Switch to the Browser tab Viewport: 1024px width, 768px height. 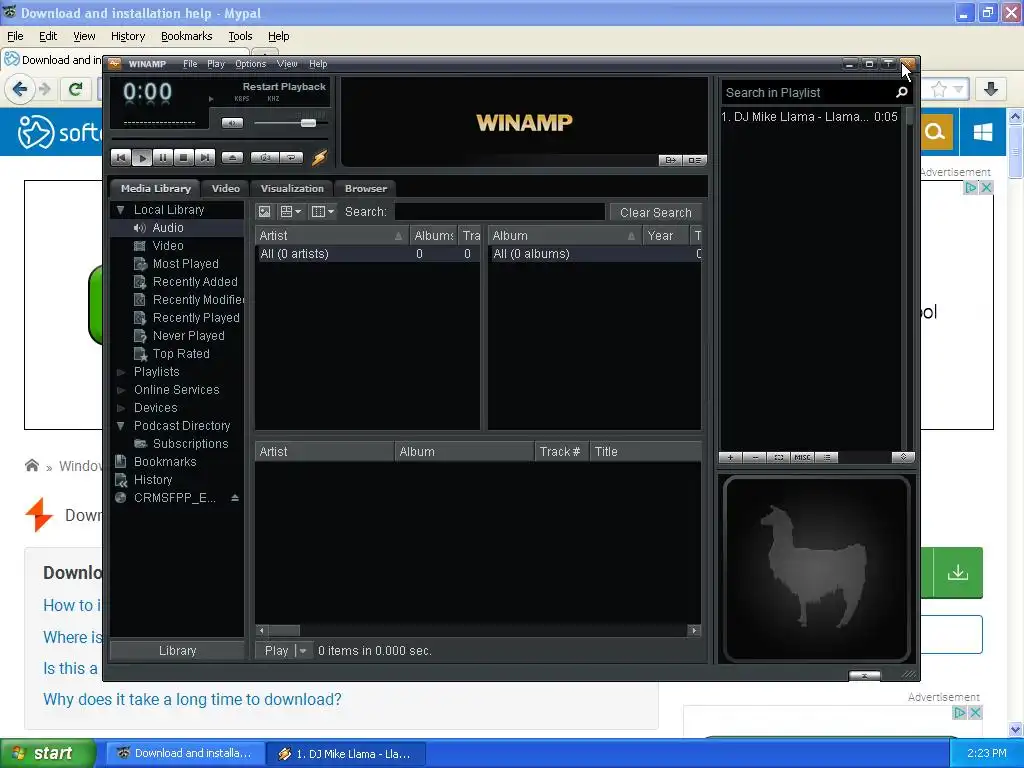(366, 188)
